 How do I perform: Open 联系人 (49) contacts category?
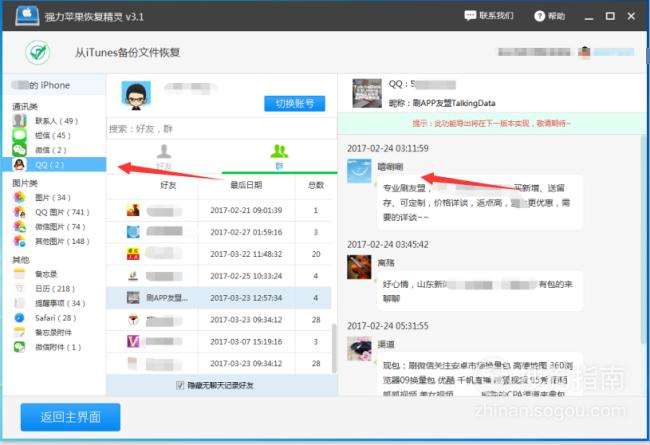tap(56, 121)
